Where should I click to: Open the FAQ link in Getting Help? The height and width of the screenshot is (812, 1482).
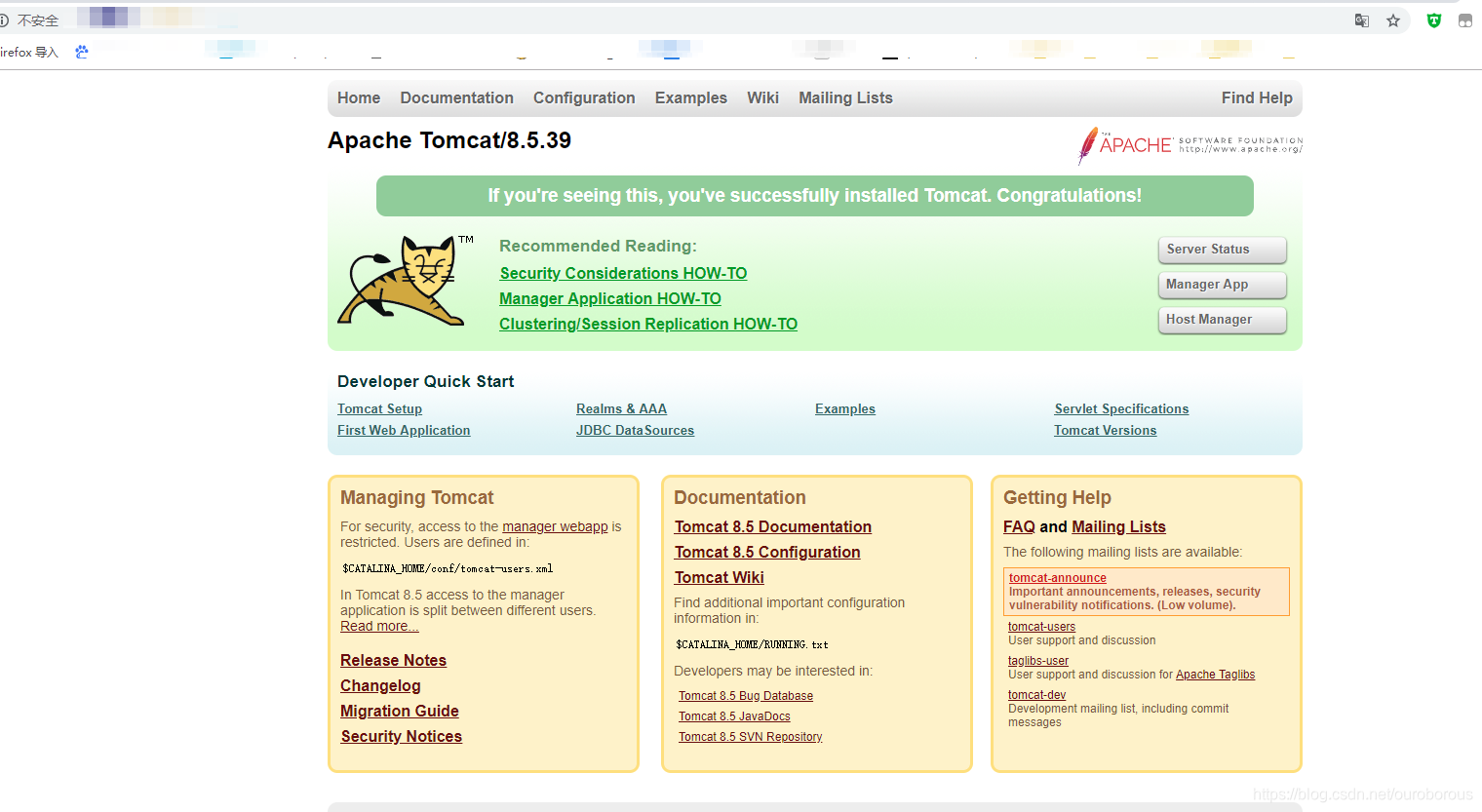click(1019, 527)
